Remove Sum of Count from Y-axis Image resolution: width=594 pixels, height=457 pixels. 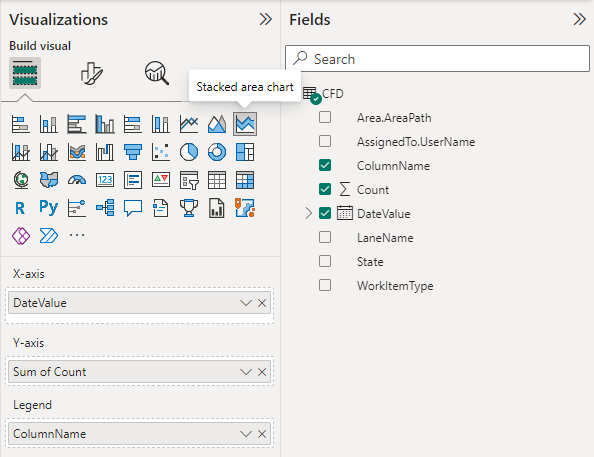(262, 372)
